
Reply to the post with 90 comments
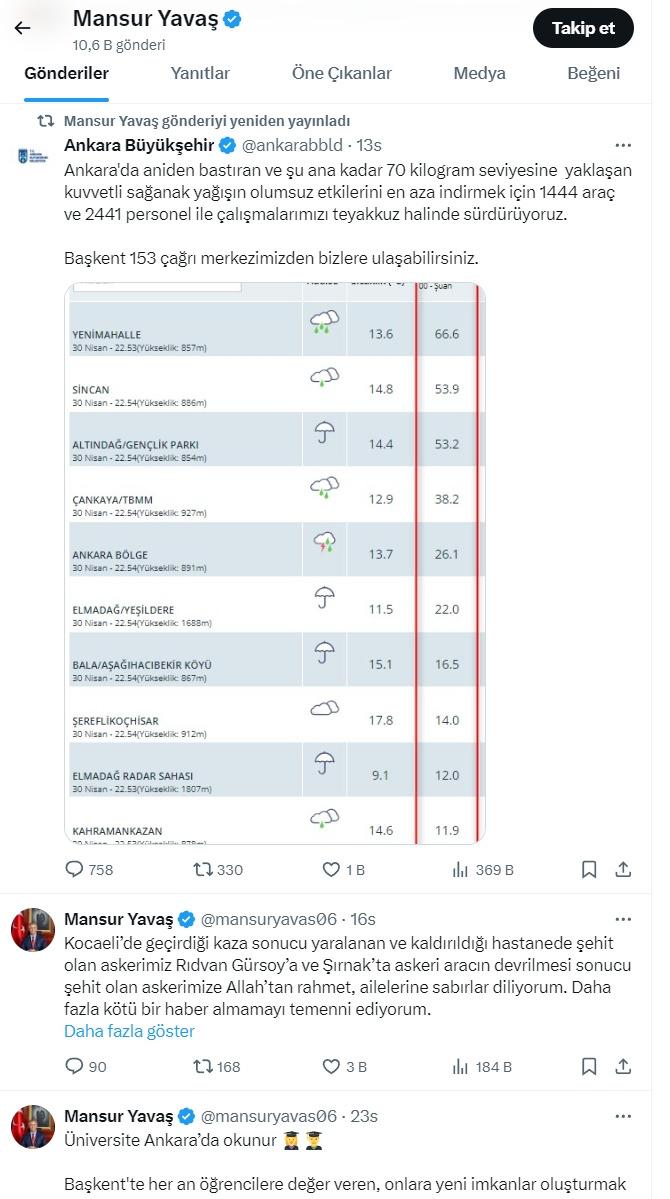pos(74,1066)
